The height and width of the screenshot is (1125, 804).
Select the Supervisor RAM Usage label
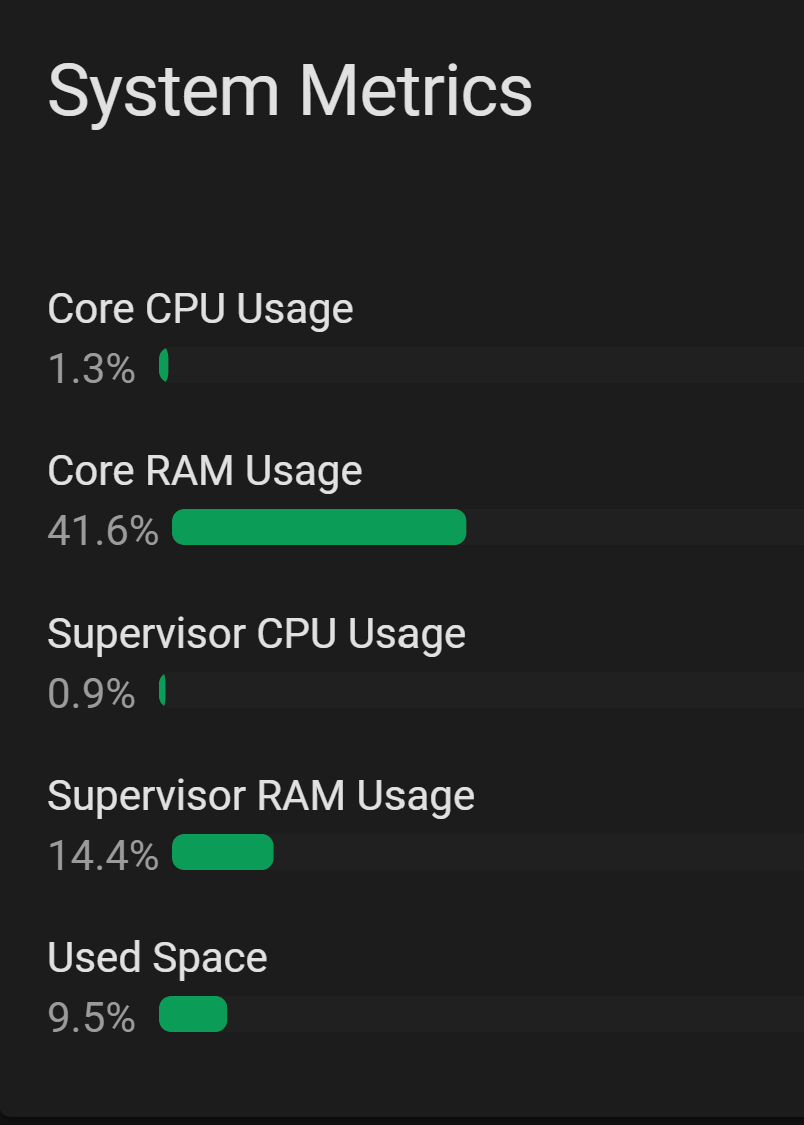[261, 794]
